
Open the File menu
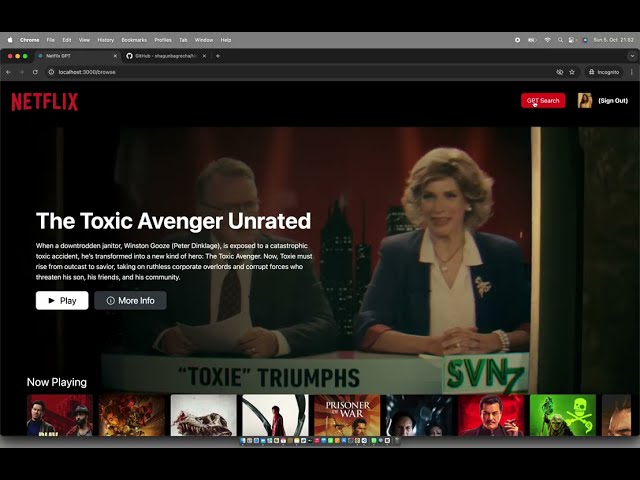pyautogui.click(x=51, y=40)
